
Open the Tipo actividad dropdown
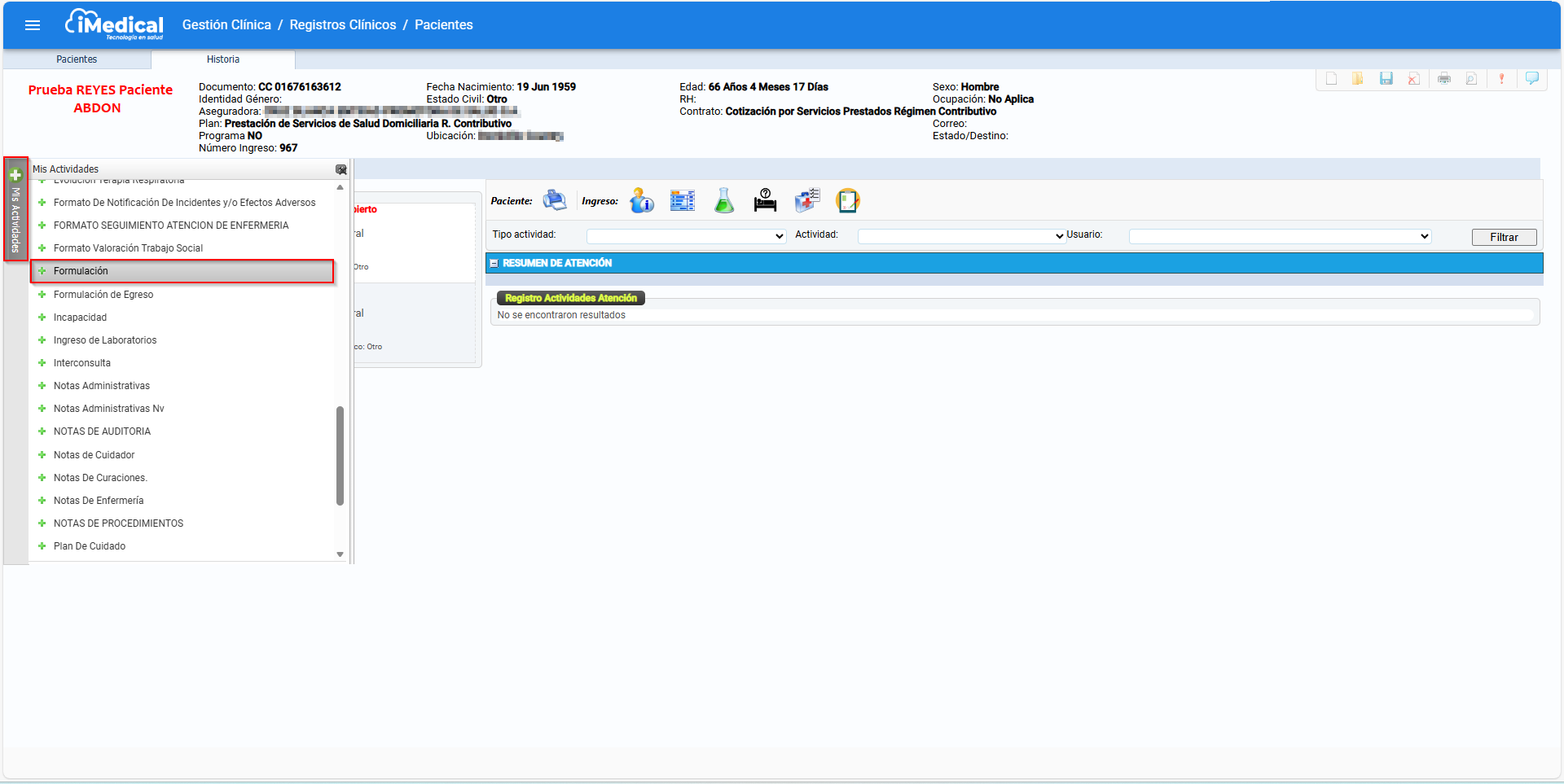tap(686, 236)
